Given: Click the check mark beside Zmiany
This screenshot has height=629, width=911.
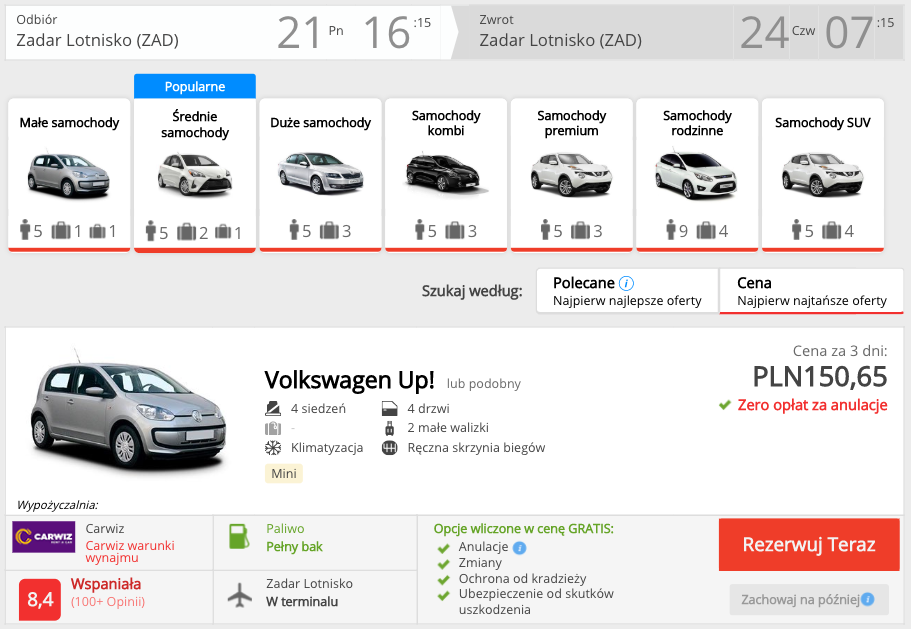Looking at the screenshot, I should point(444,564).
